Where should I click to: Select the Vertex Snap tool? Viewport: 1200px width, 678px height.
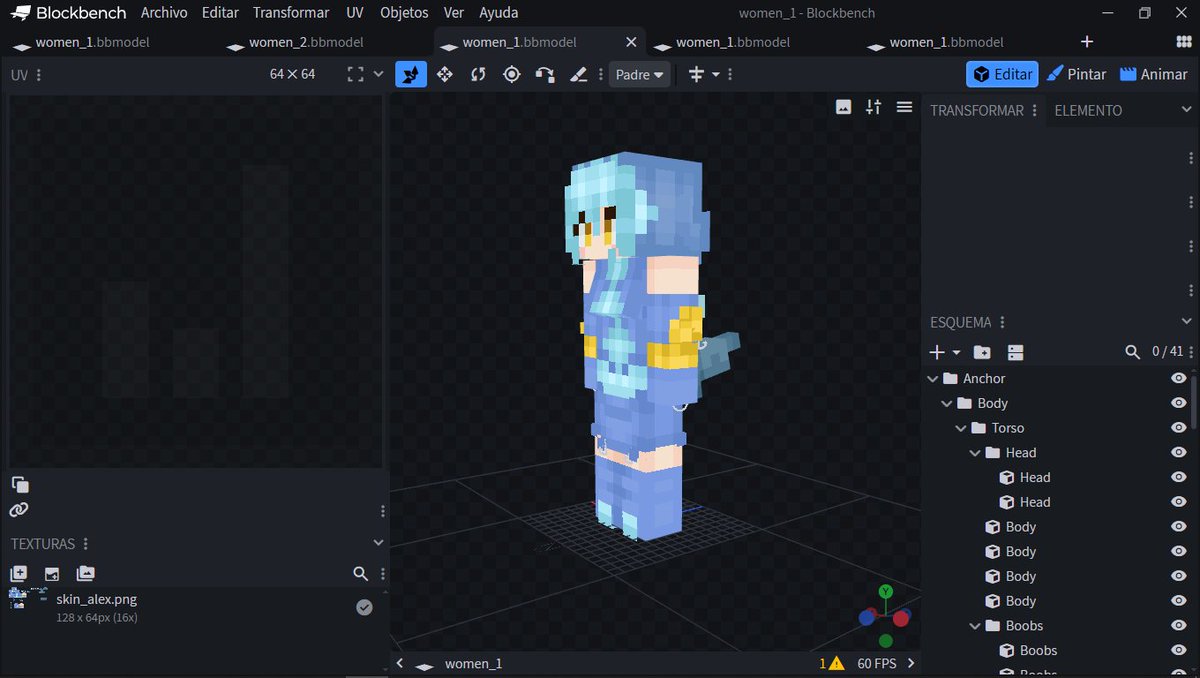(544, 74)
